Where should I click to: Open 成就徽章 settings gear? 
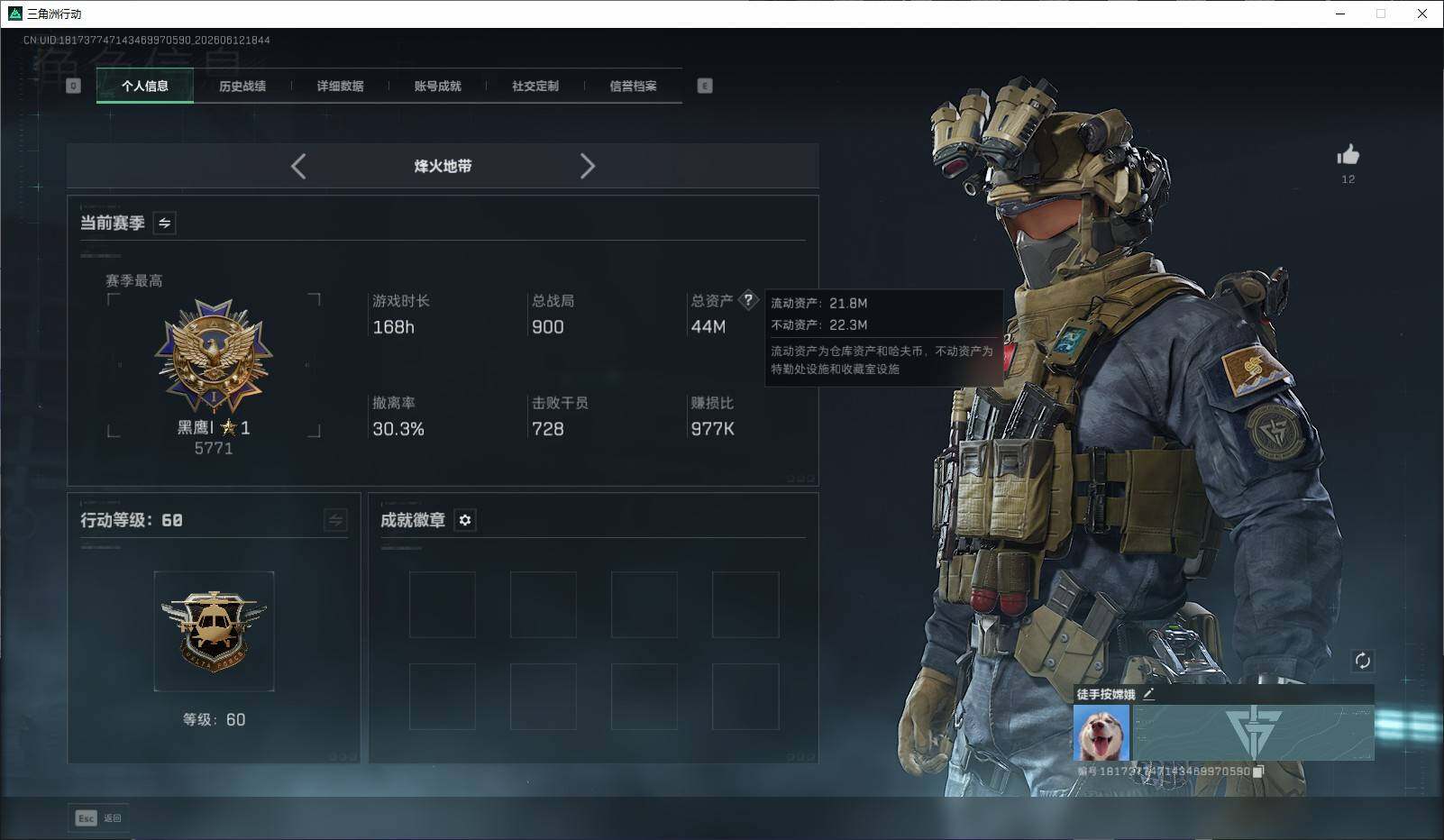click(465, 520)
